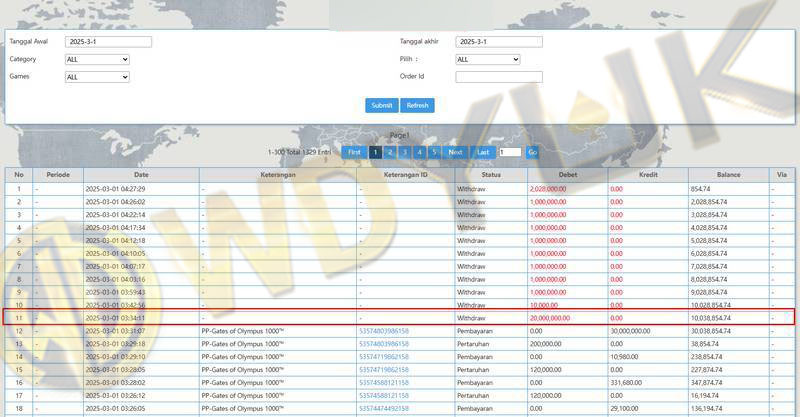Image resolution: width=800 pixels, height=417 pixels.
Task: Click Pertaruhan status in row 13
Action: [473, 344]
